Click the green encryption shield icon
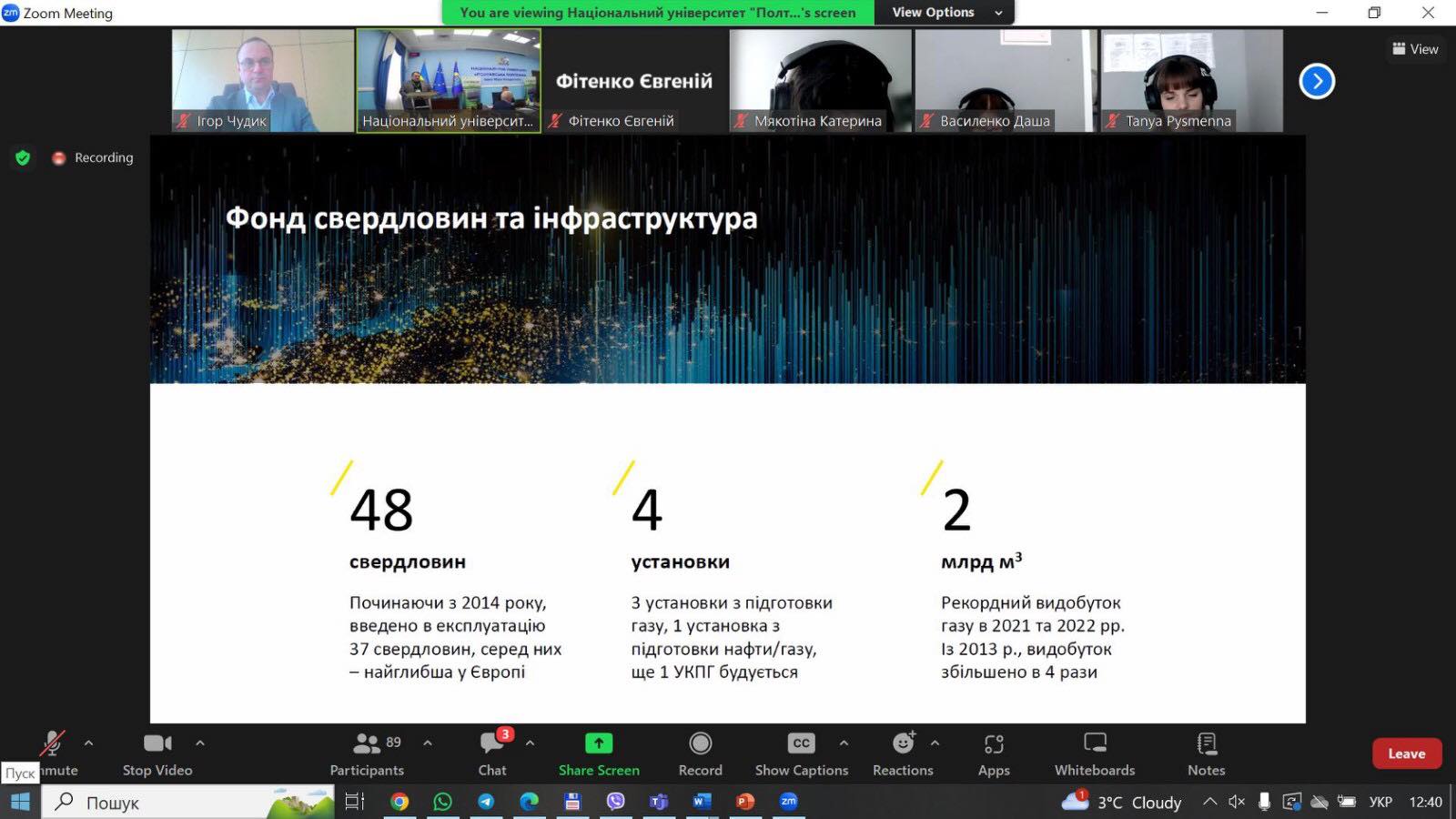 coord(23,157)
